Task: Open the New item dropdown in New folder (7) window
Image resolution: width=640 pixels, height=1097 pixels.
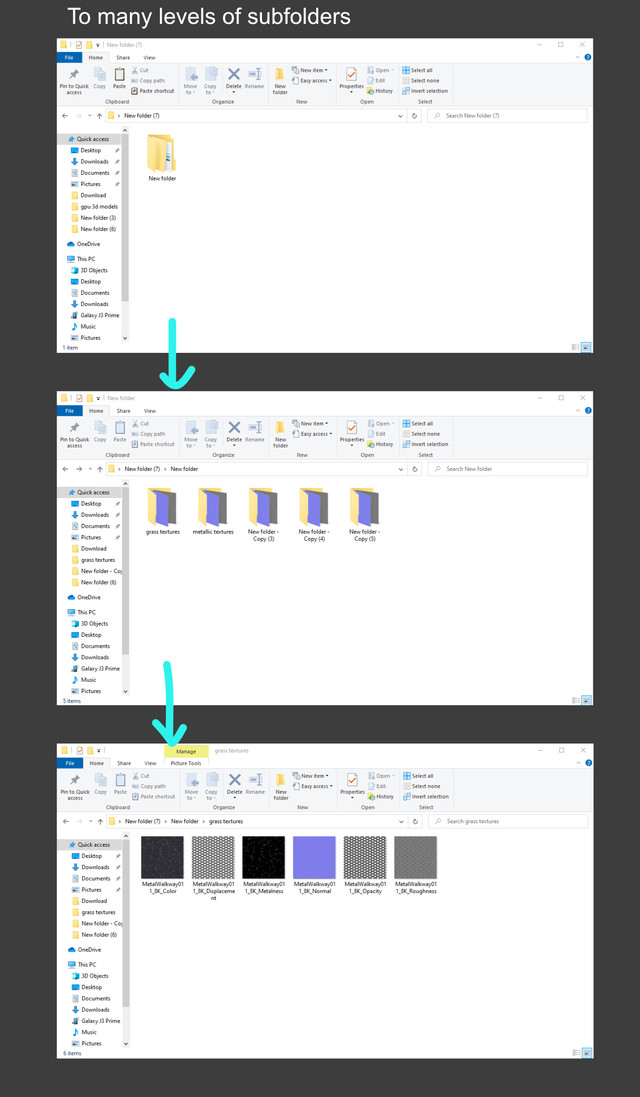Action: [310, 70]
